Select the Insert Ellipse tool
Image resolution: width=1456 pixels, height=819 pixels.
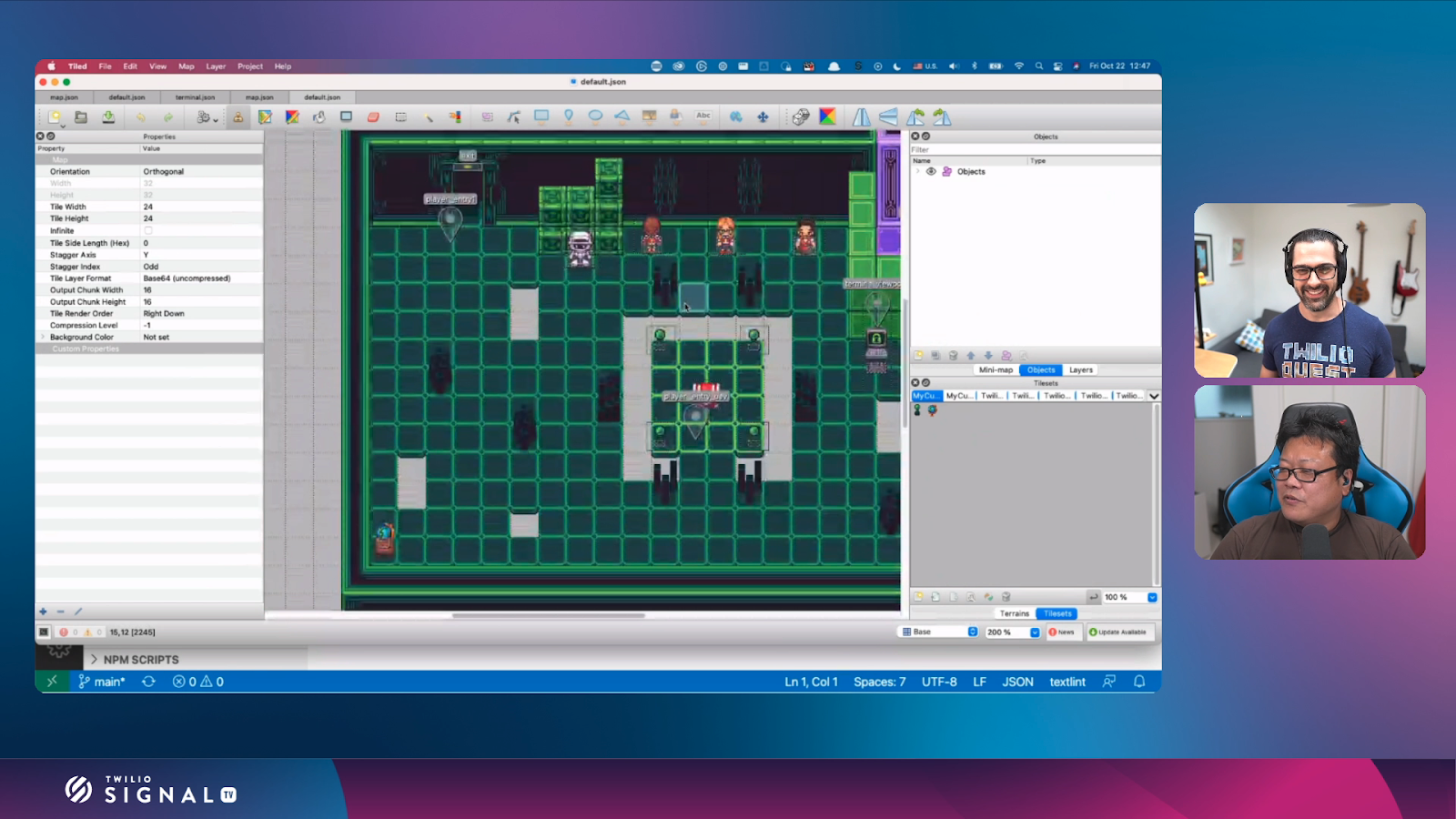tap(595, 116)
